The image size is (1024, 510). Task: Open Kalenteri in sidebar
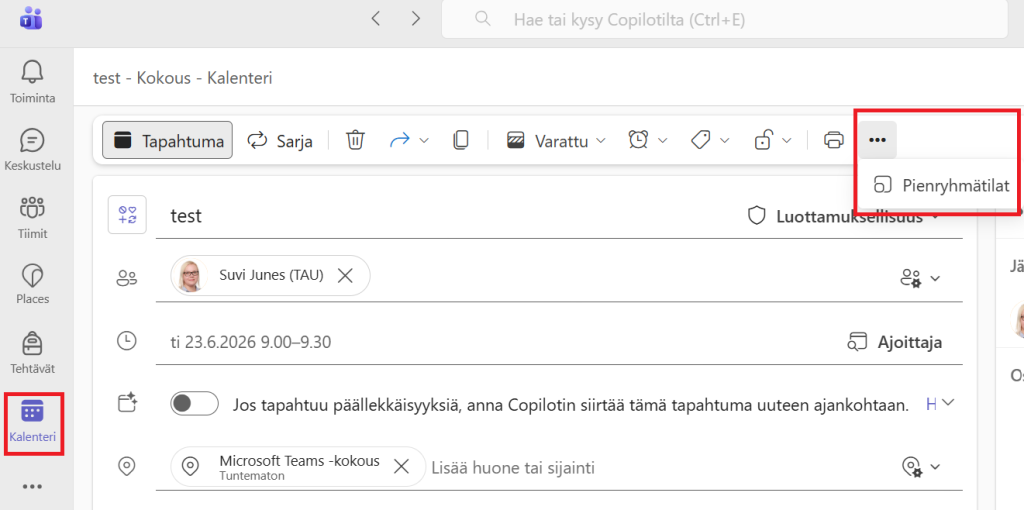click(32, 422)
